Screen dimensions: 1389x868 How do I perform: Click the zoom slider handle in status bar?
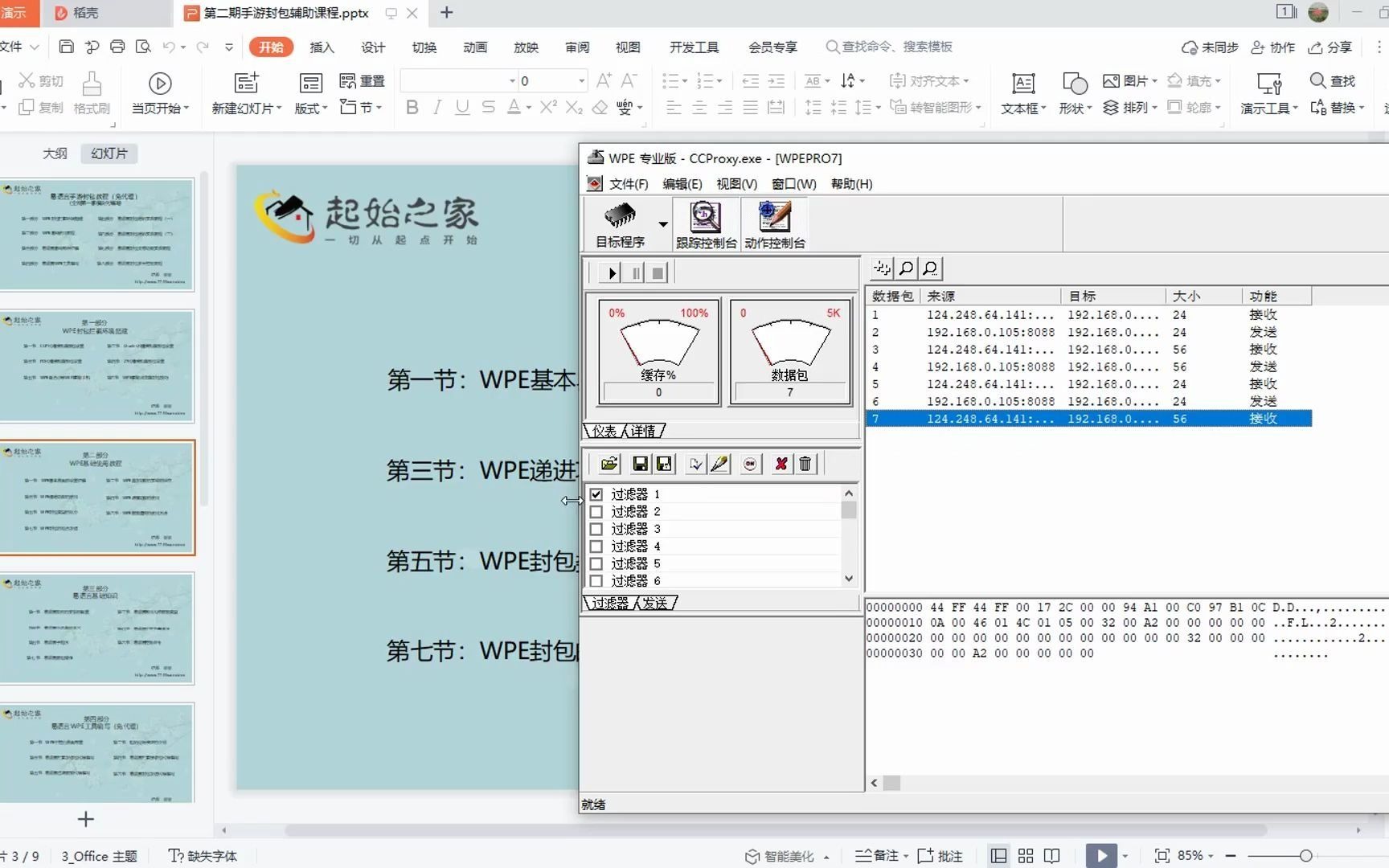(1306, 856)
